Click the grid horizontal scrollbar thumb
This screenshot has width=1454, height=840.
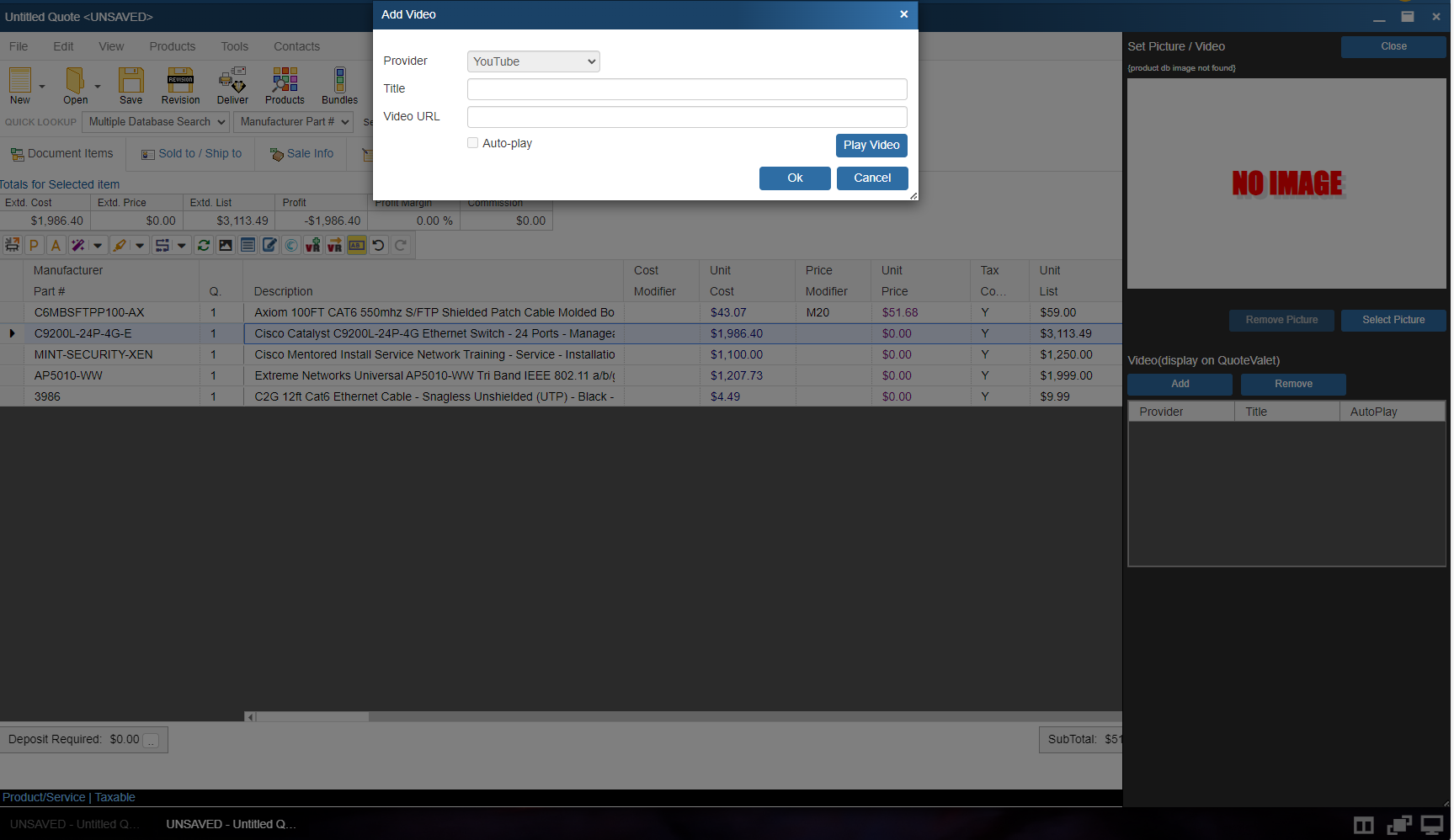click(312, 717)
